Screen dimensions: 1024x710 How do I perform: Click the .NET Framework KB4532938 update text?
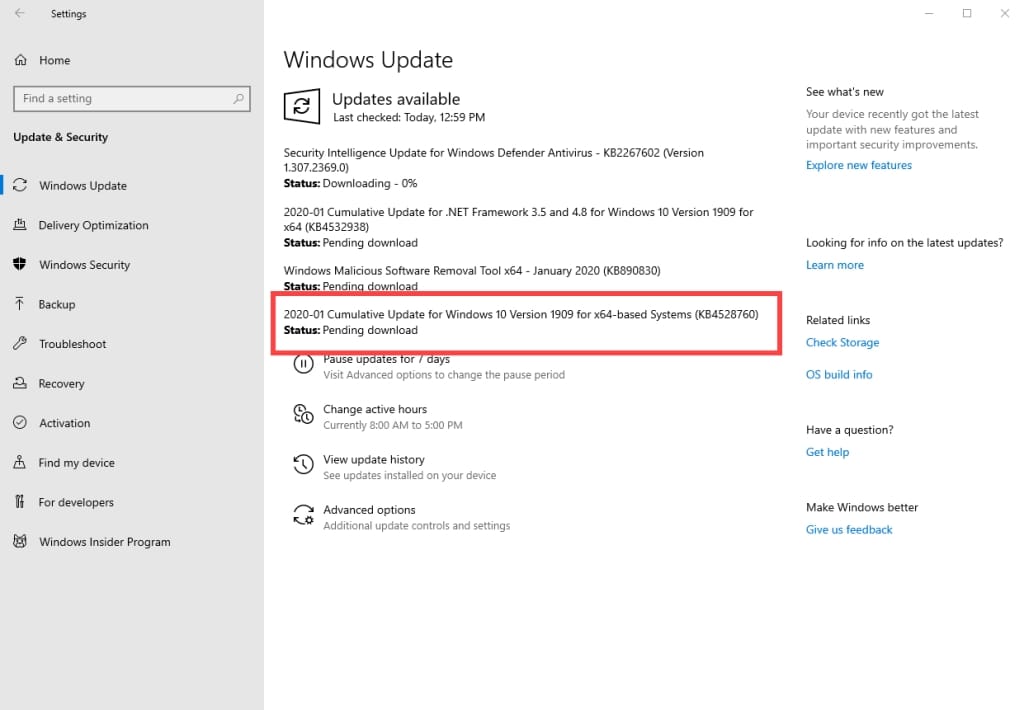(x=518, y=219)
